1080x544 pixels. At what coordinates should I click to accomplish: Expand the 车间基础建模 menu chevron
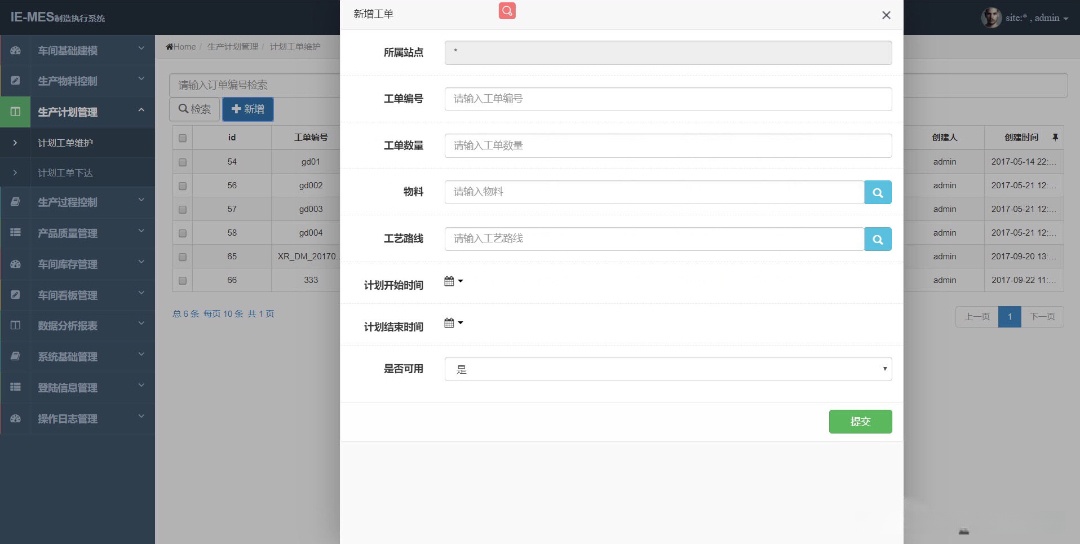[141, 49]
